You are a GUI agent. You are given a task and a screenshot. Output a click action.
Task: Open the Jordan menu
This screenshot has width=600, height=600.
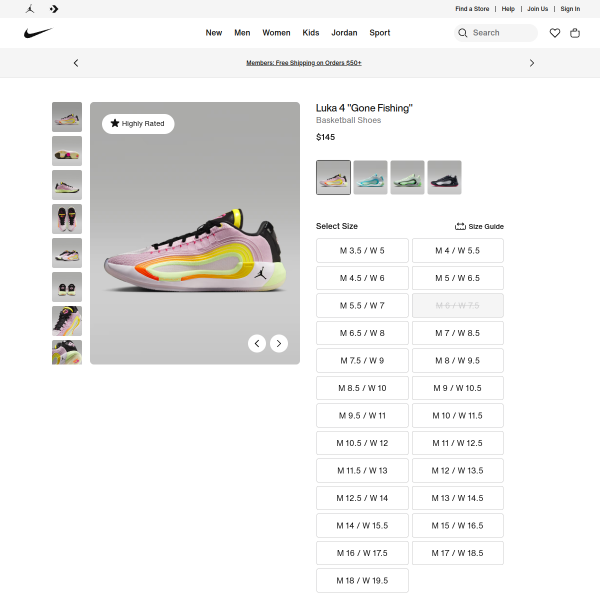click(344, 33)
